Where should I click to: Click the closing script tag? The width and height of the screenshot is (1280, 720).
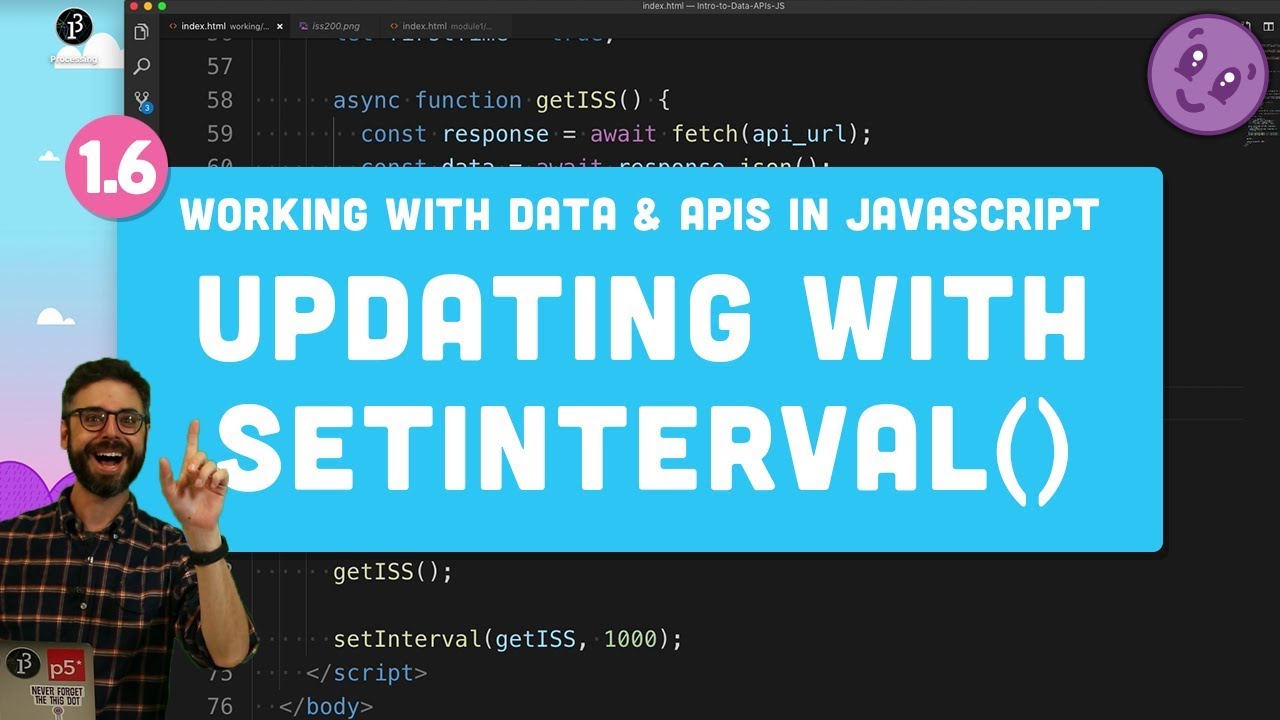coord(367,673)
